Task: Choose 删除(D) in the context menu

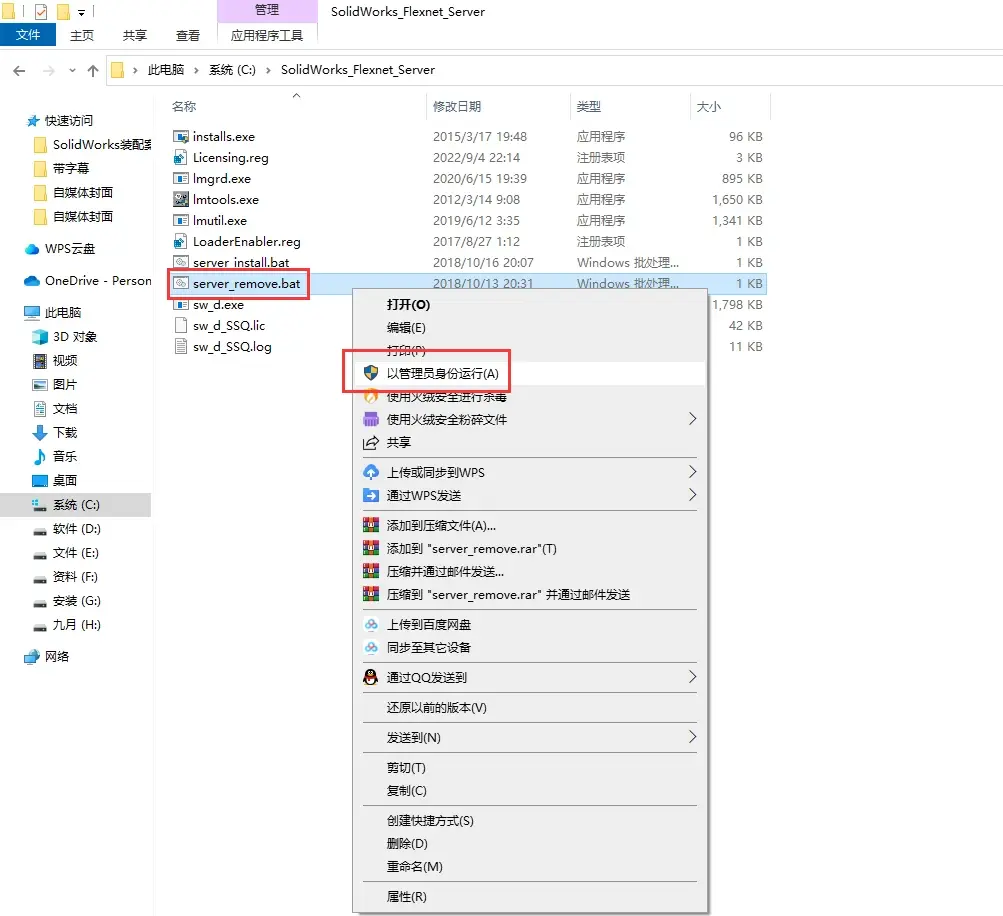Action: click(407, 844)
